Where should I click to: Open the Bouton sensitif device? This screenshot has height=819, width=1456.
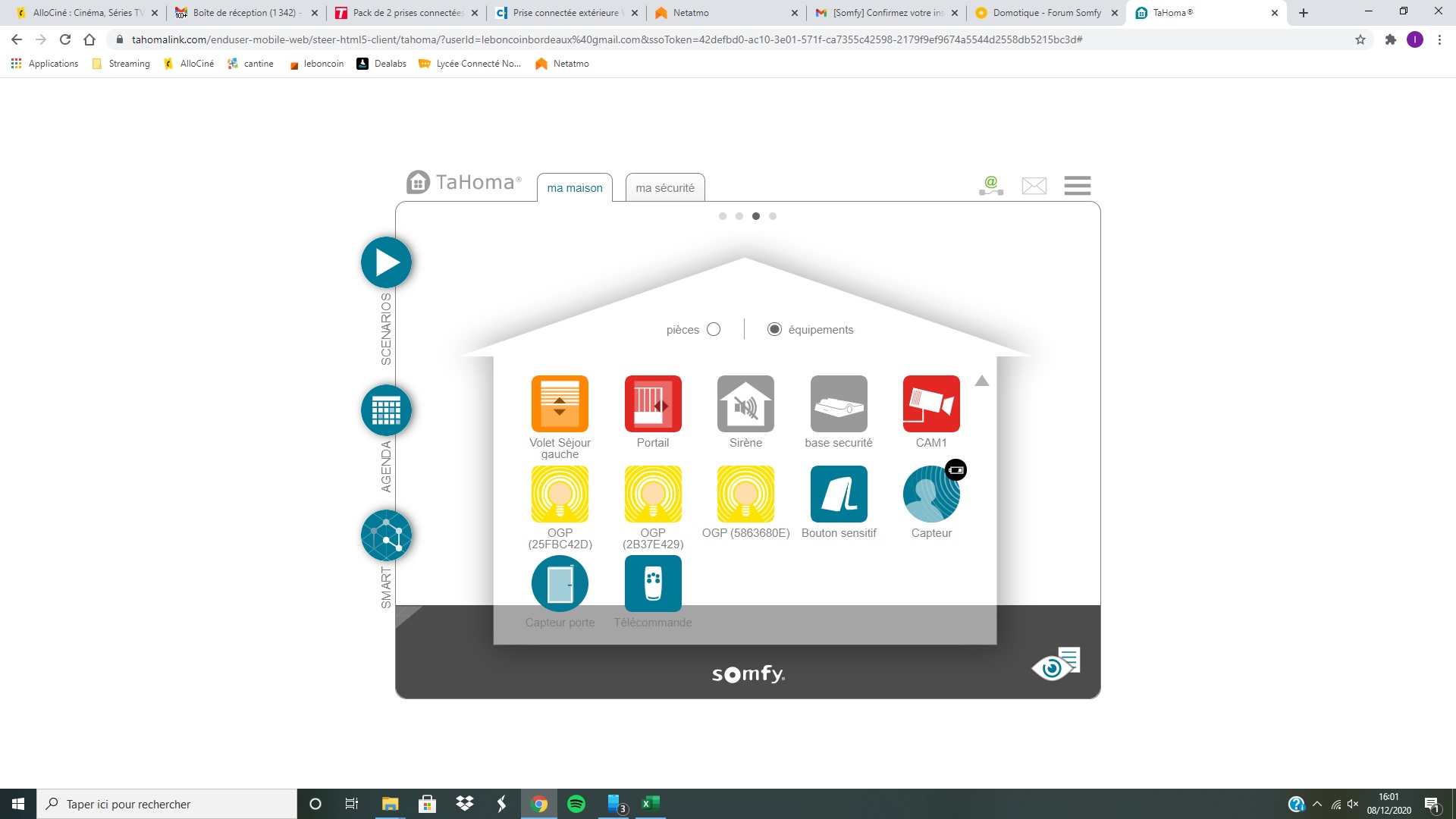coord(839,494)
